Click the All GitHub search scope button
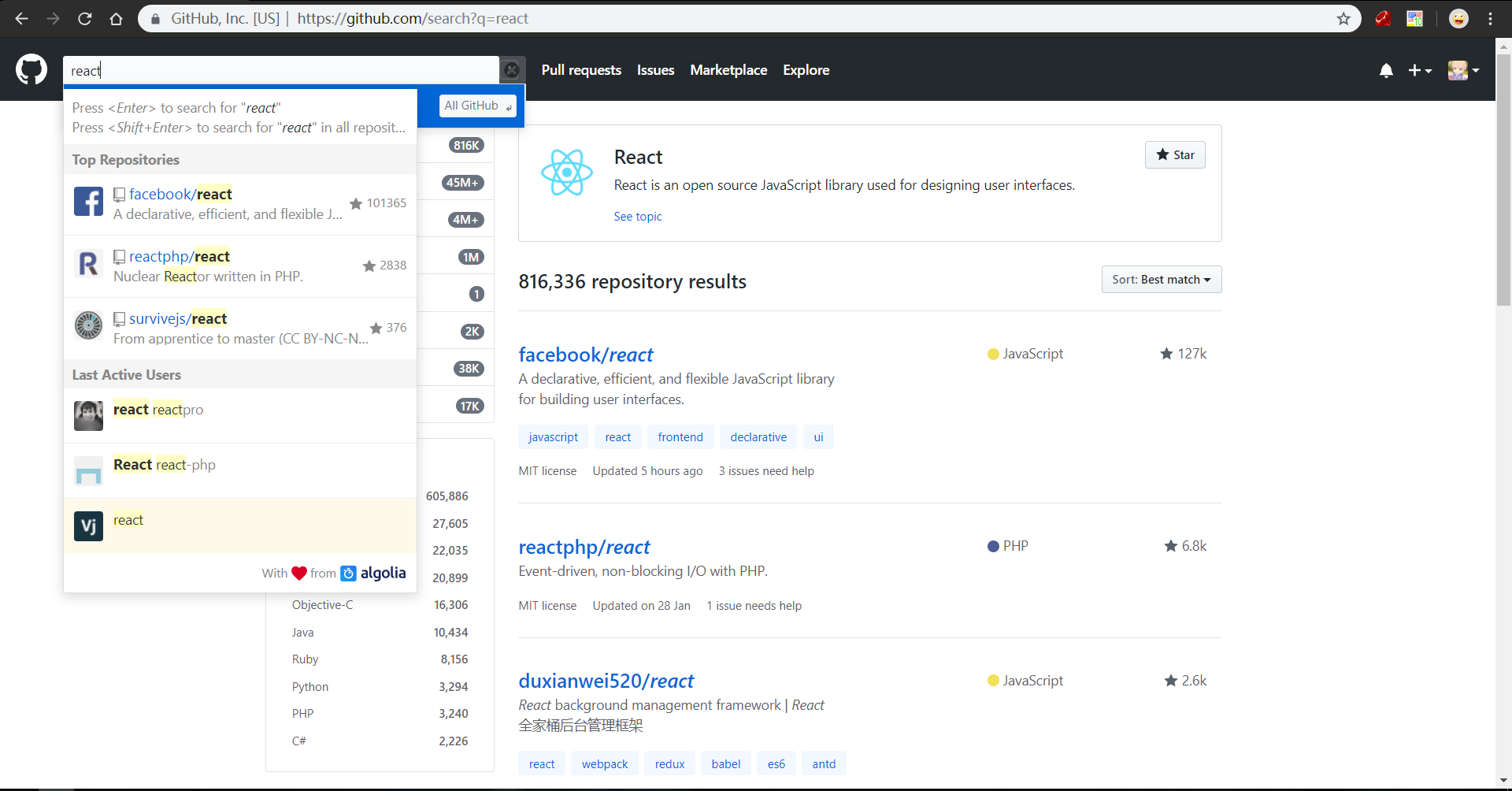This screenshot has height=791, width=1512. [477, 106]
